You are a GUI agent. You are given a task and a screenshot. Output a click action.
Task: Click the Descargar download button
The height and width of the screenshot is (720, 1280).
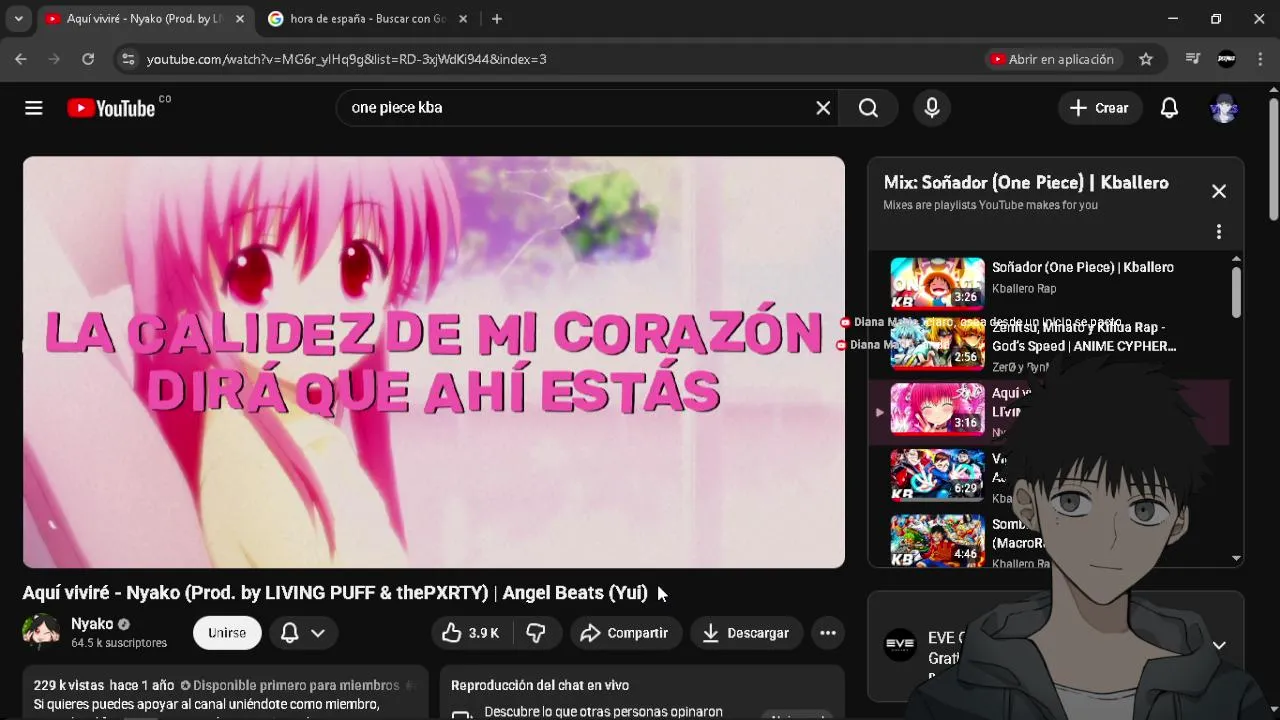(746, 633)
